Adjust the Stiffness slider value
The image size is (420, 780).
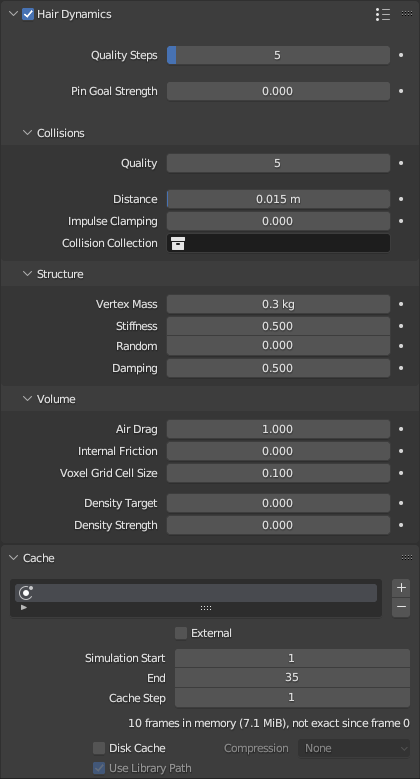click(278, 326)
